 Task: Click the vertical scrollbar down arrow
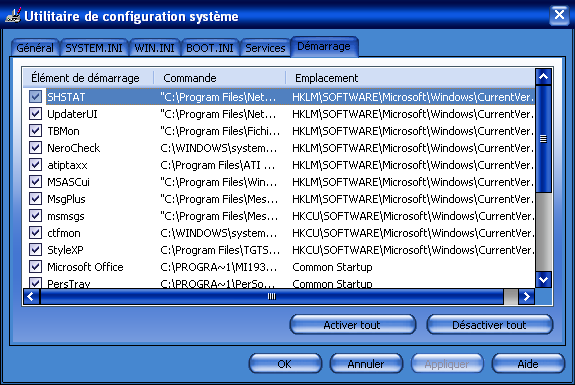(x=543, y=280)
